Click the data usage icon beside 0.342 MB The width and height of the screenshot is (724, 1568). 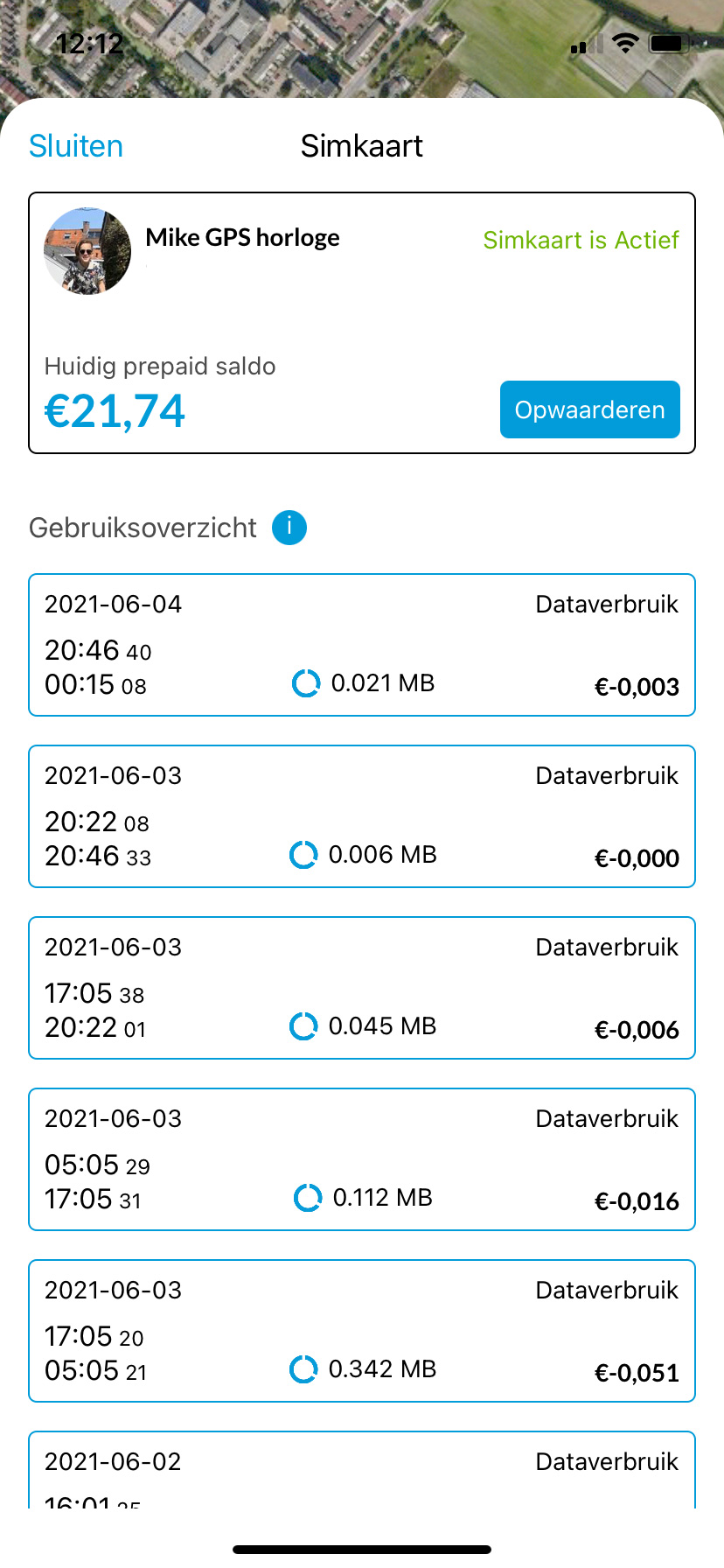tap(303, 1369)
